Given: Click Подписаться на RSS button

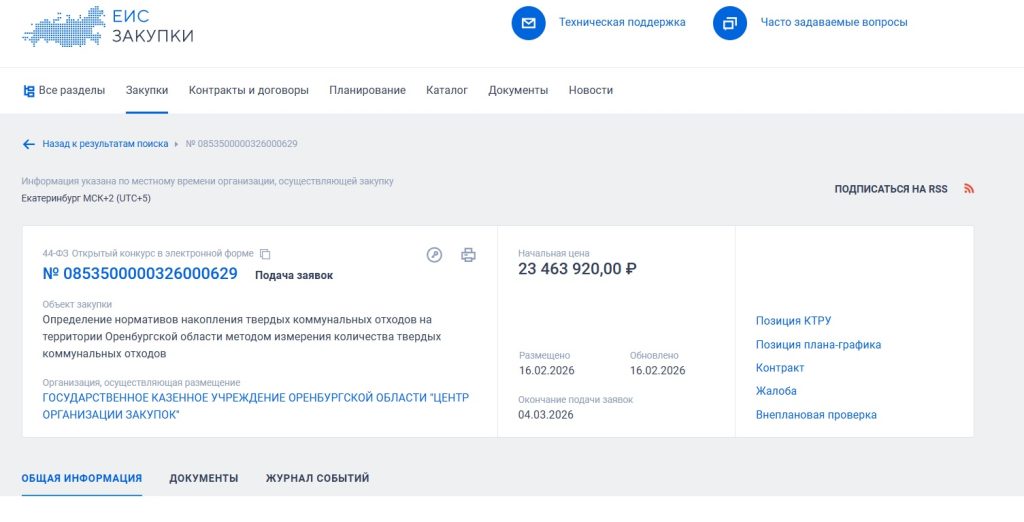Looking at the screenshot, I should tap(891, 189).
